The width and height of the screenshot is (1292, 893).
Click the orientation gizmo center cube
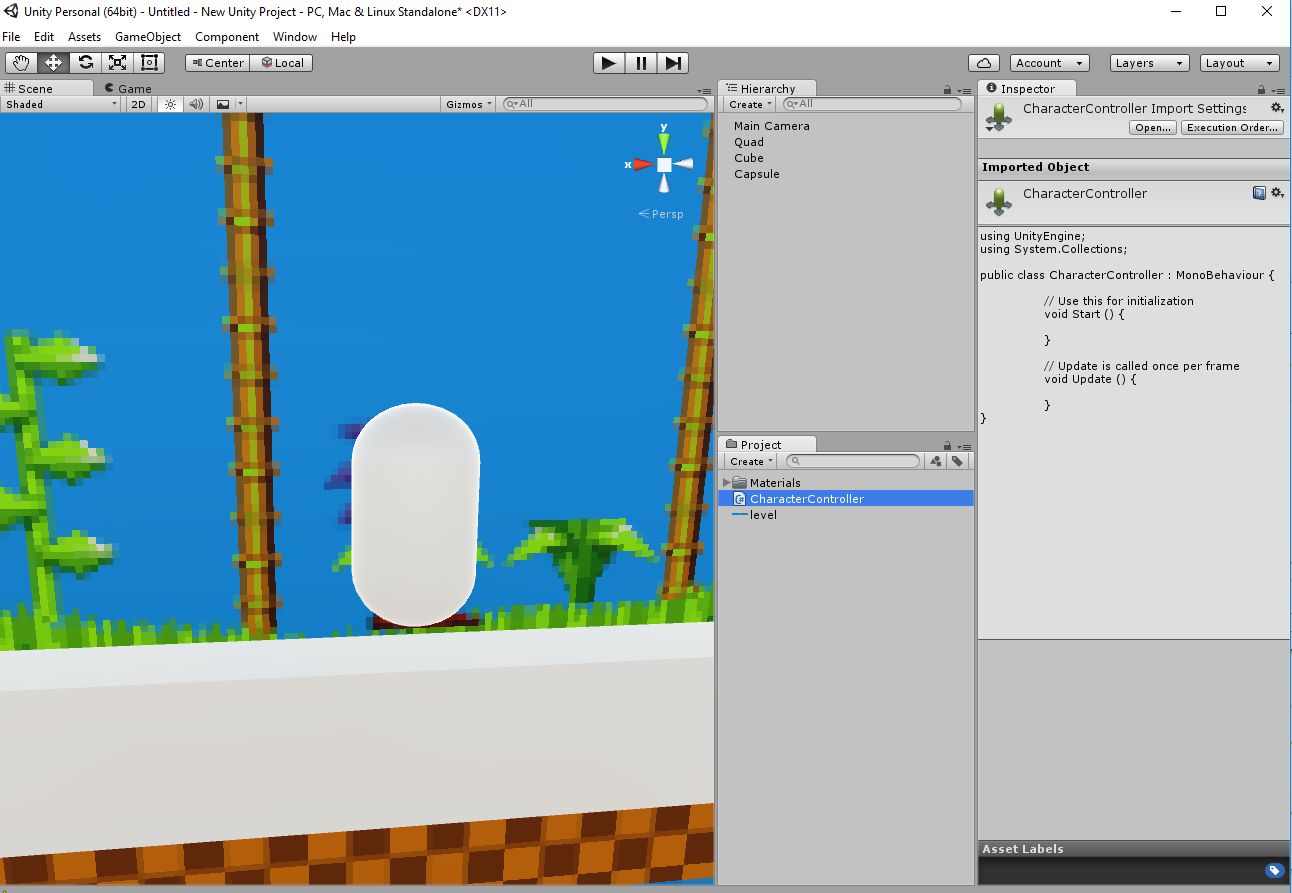pyautogui.click(x=664, y=164)
